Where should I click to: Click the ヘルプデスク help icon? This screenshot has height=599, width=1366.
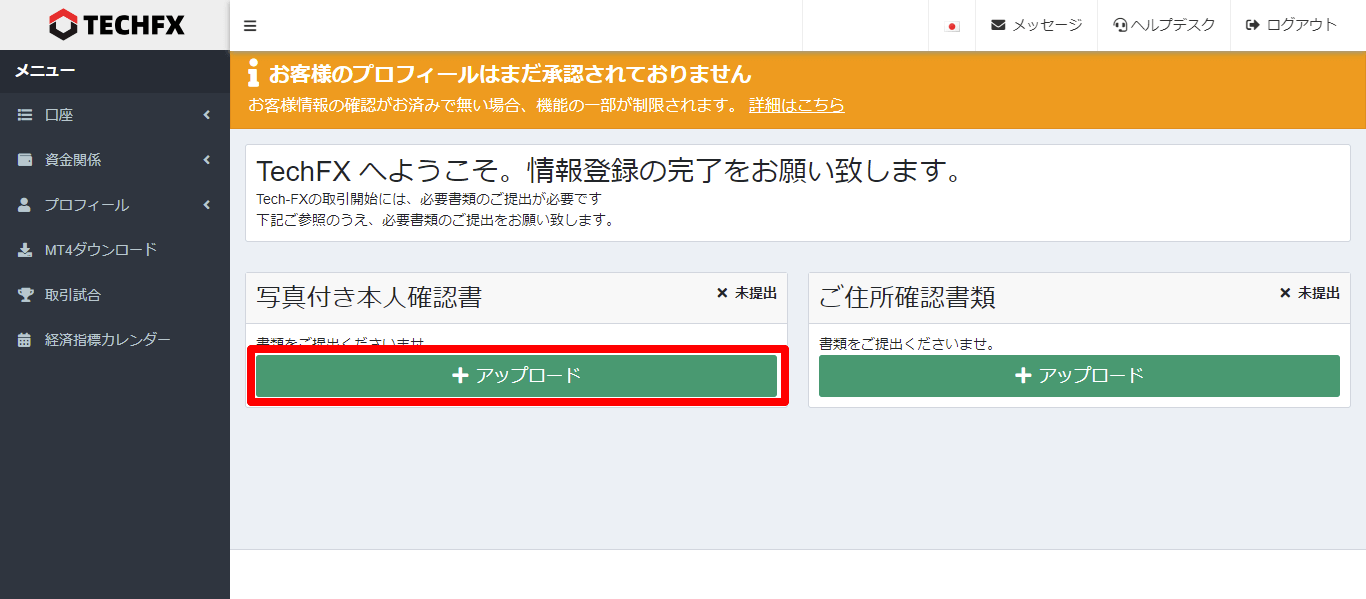coord(1120,26)
